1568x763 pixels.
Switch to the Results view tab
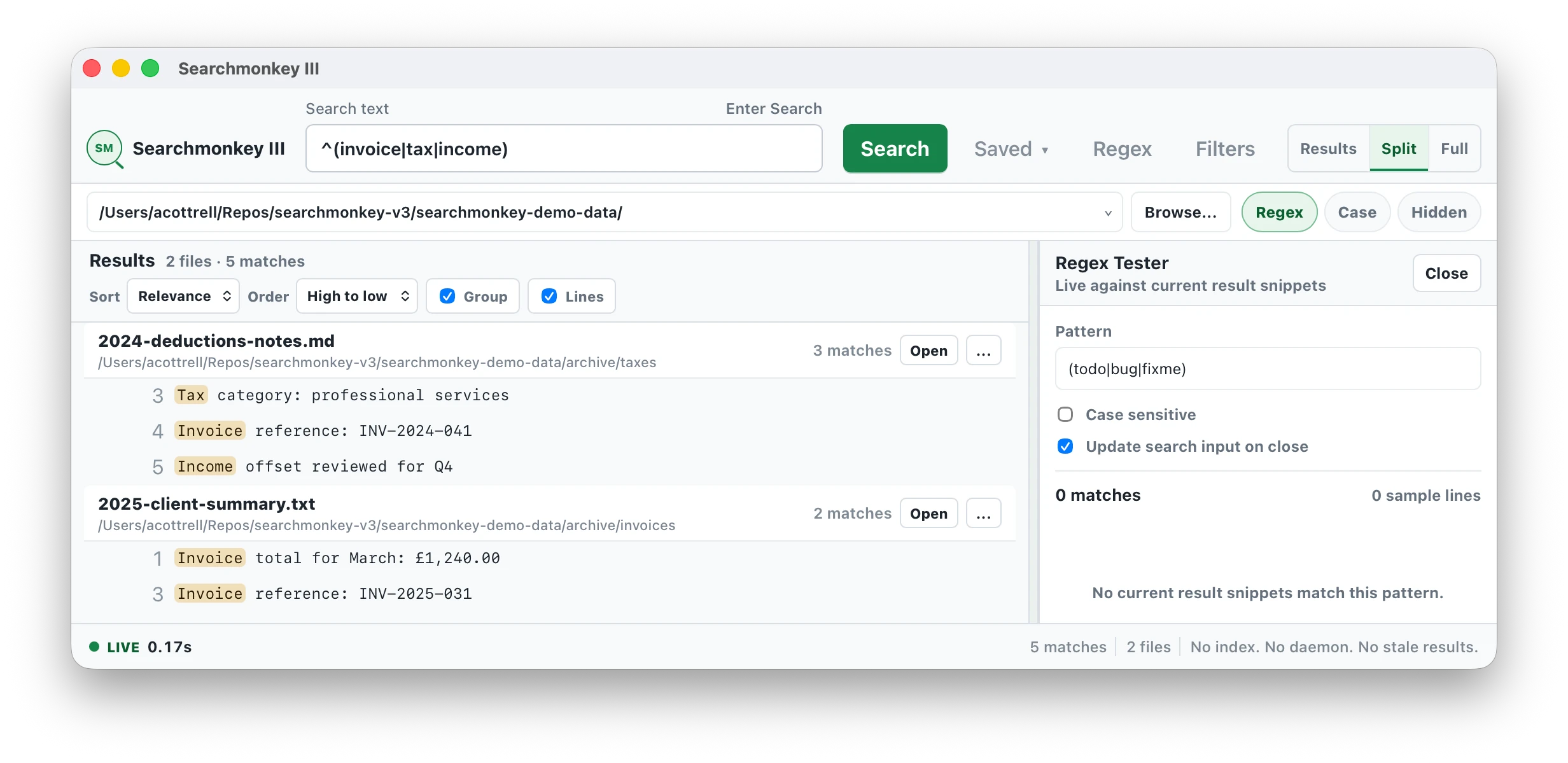1328,148
